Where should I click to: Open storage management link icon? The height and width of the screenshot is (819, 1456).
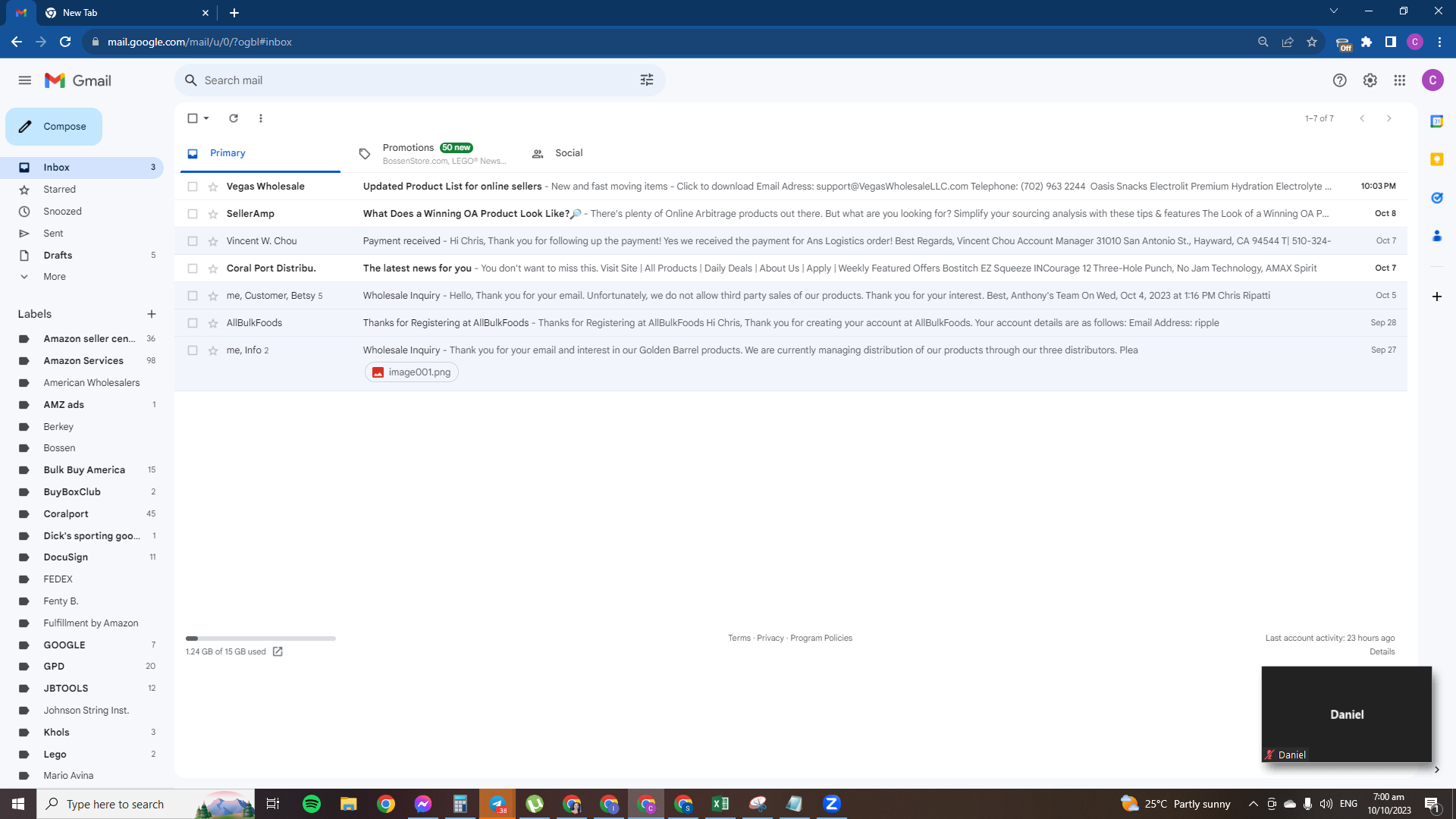coord(278,651)
